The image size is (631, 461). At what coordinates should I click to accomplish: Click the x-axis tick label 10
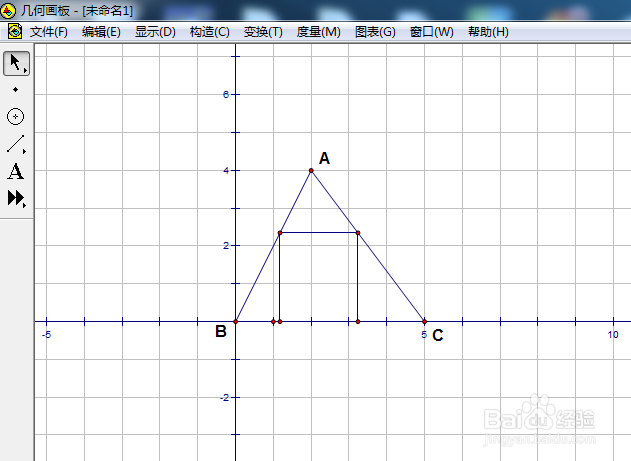point(613,335)
